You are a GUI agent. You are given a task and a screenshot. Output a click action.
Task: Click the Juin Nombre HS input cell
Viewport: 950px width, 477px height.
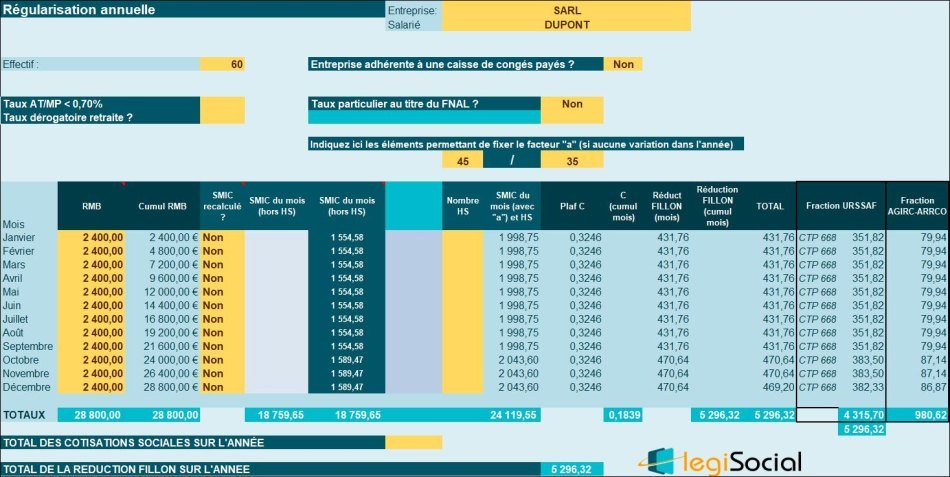462,305
